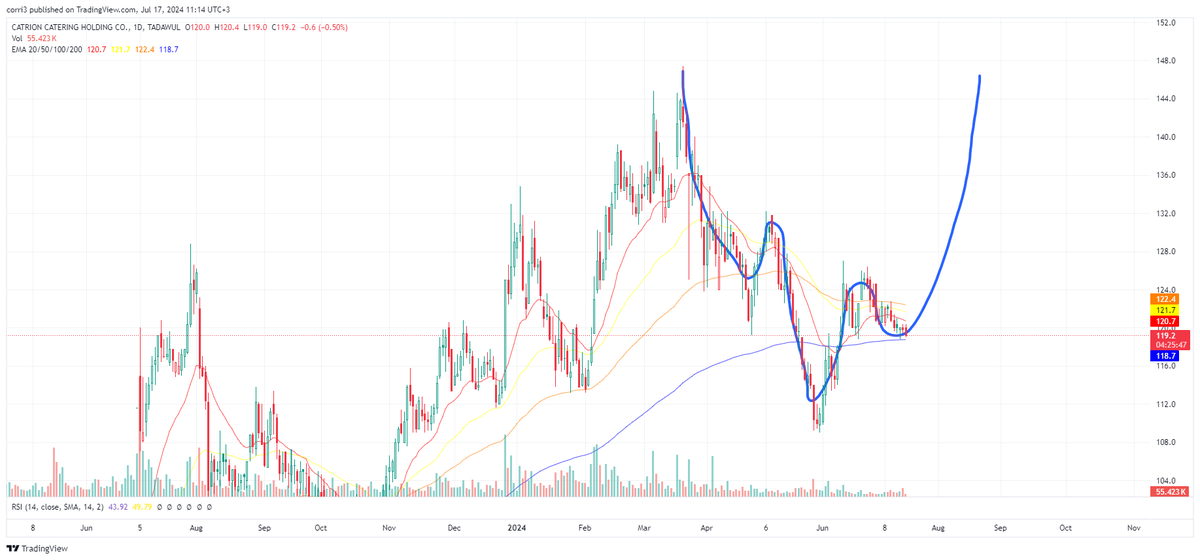Click the Apr label on time axis
This screenshot has height=560, width=1200.
pos(709,526)
